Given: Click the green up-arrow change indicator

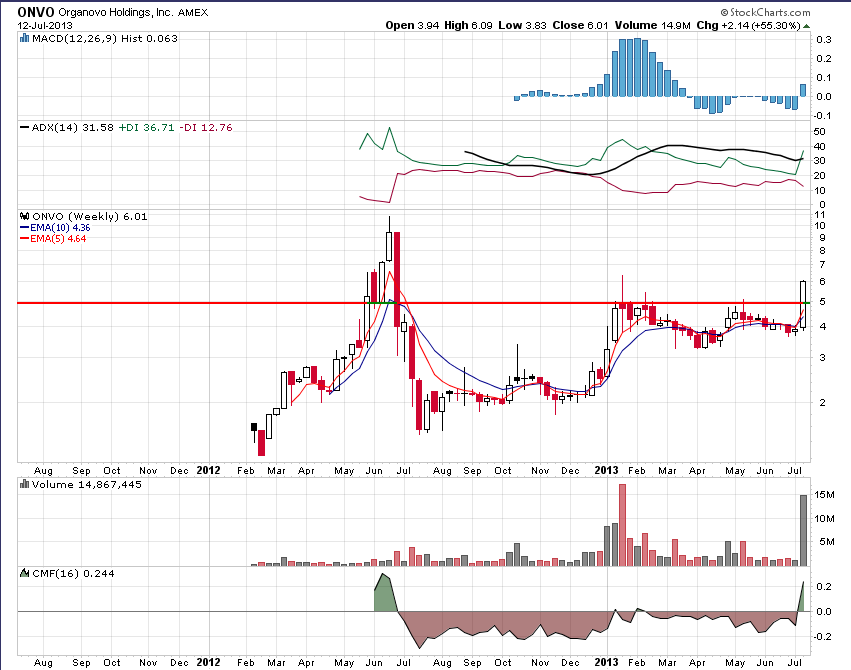Looking at the screenshot, I should pos(806,26).
